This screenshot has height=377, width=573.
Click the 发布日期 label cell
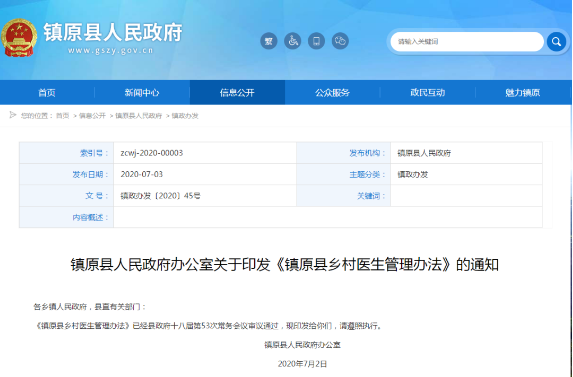click(x=67, y=174)
